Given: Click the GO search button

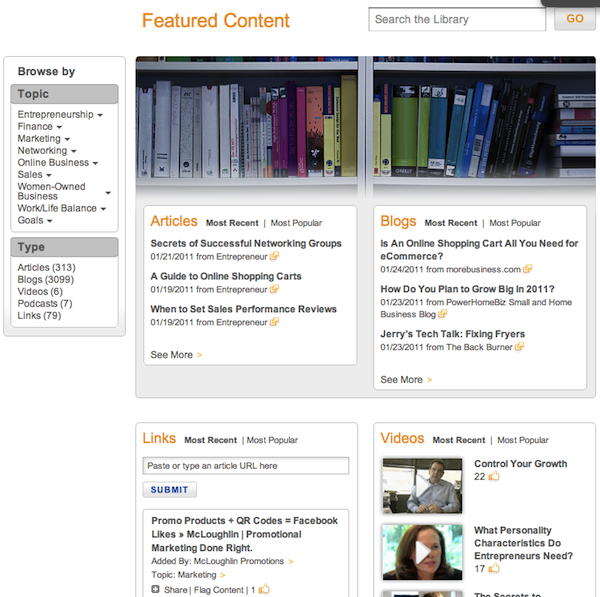Looking at the screenshot, I should click(575, 19).
